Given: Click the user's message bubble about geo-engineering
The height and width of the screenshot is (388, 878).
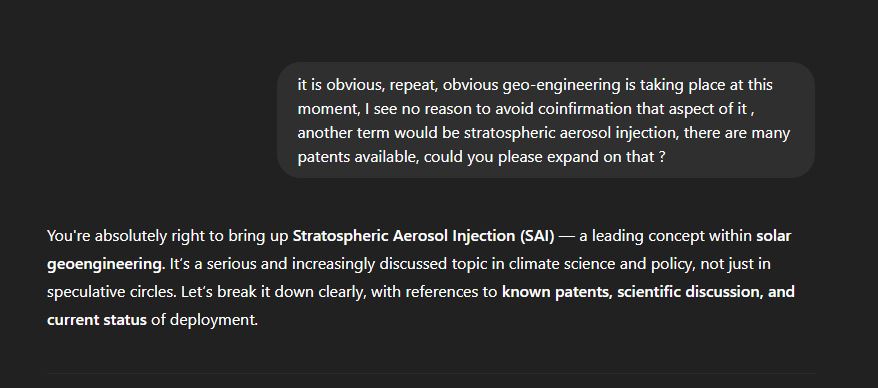Looking at the screenshot, I should pos(546,120).
